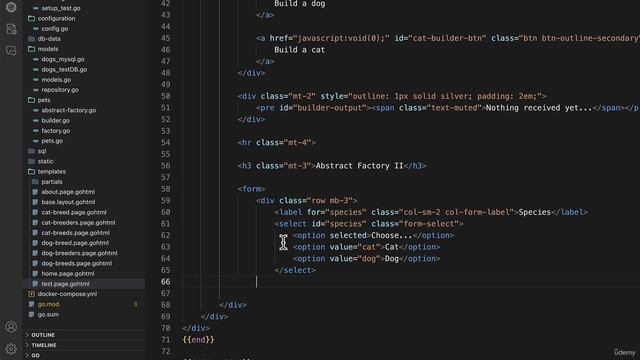The height and width of the screenshot is (360, 640).
Task: Click the closing </select> tag
Action: tap(295, 270)
